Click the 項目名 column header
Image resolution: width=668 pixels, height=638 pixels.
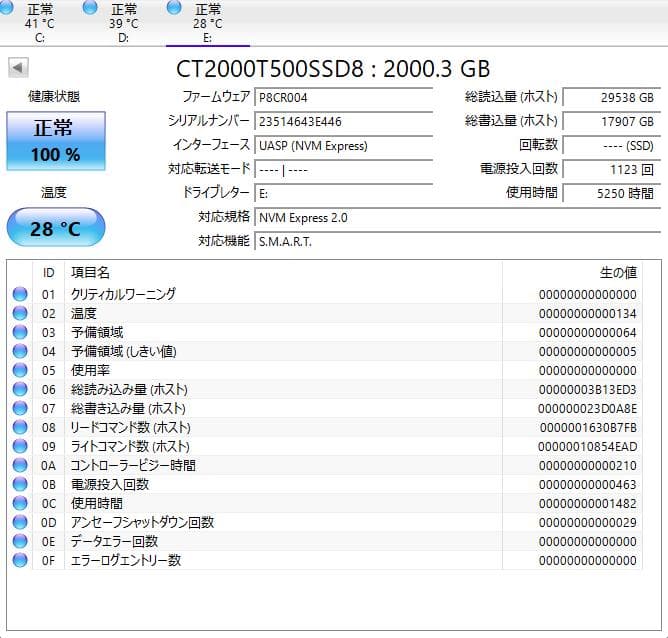(x=90, y=272)
